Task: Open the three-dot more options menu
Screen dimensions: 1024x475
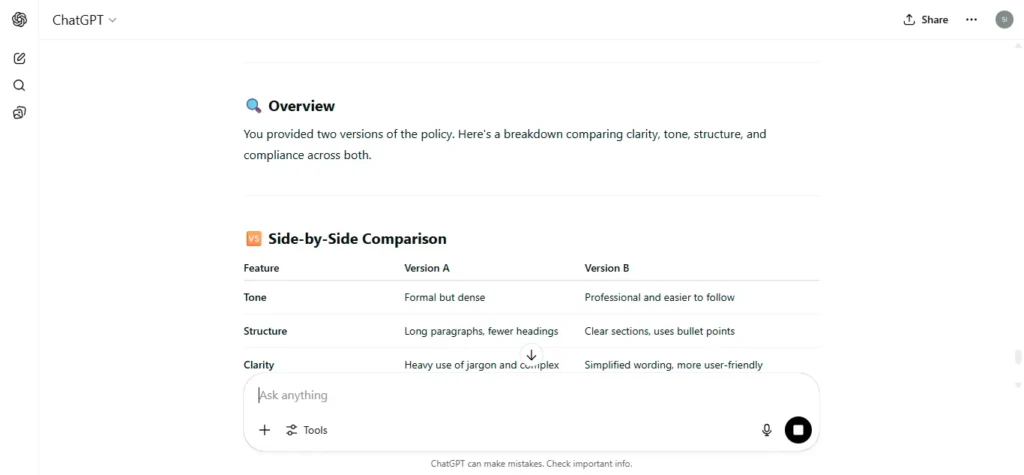Action: pyautogui.click(x=971, y=20)
